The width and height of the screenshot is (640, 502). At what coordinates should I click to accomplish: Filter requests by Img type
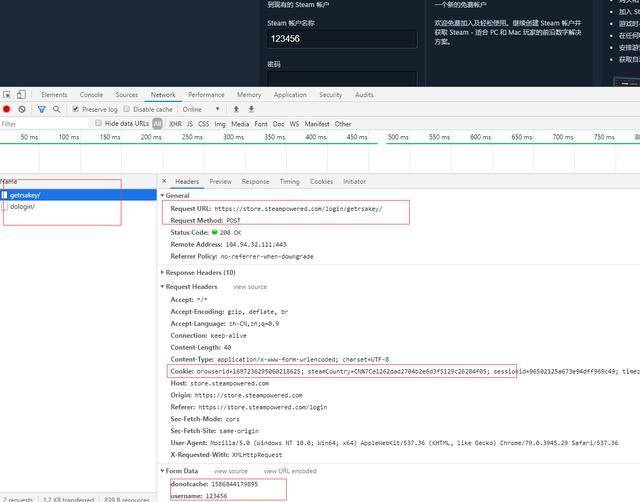coord(220,124)
